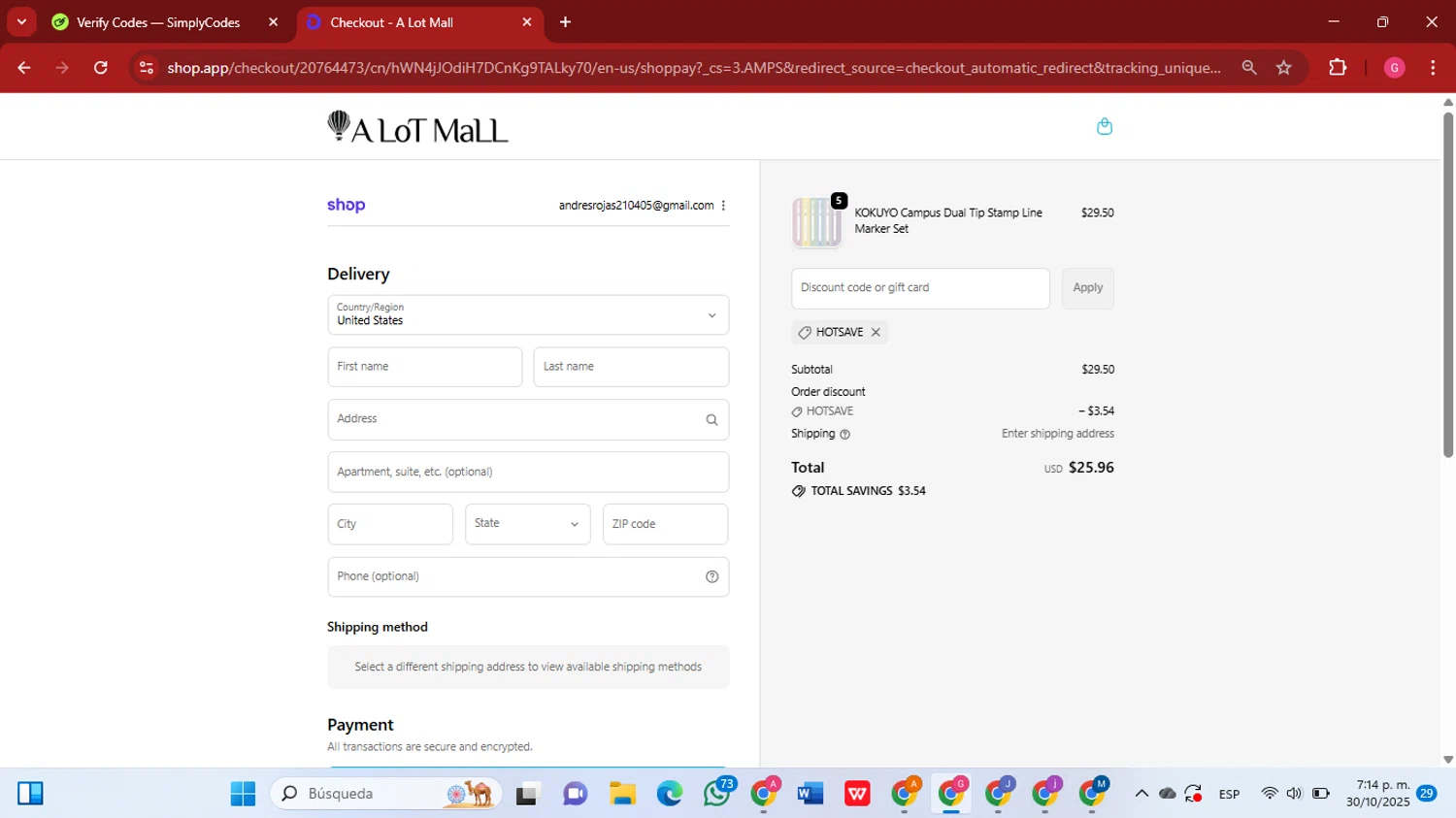Open the Wi-Fi network settings icon
This screenshot has height=818, width=1456.
1270,794
